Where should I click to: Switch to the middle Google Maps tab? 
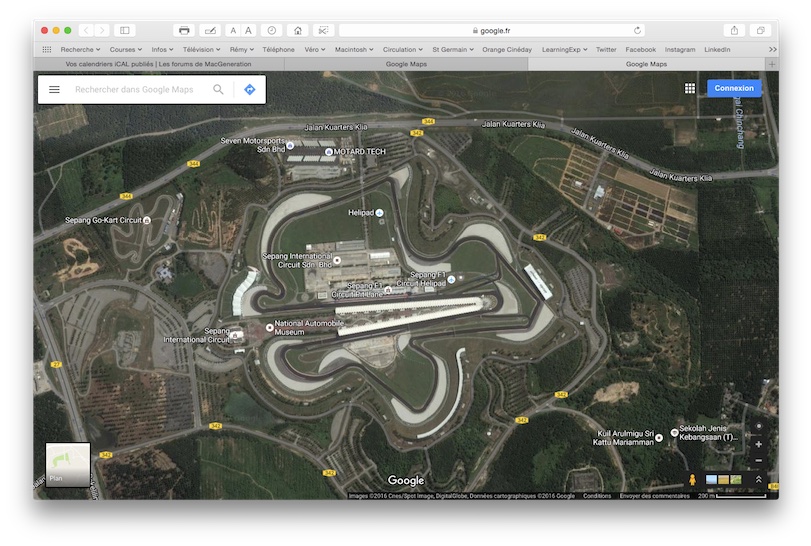(406, 64)
